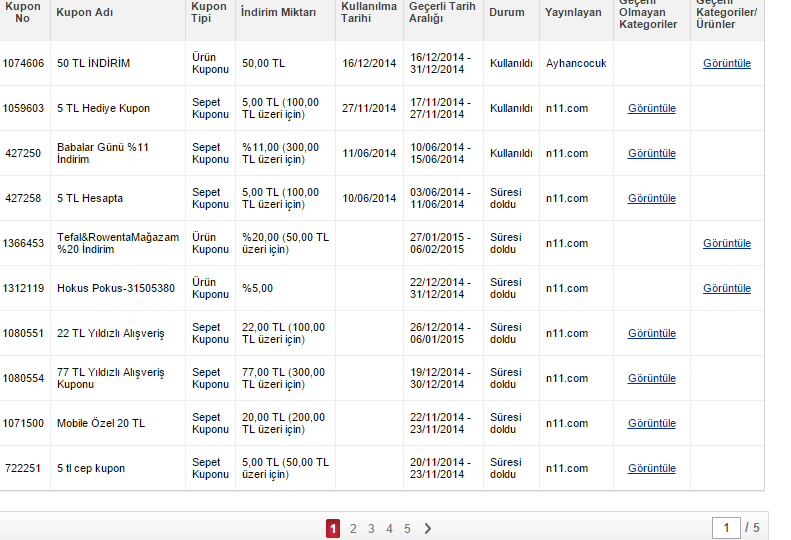Focus the page number input box
The image size is (791, 540).
[x=726, y=528]
